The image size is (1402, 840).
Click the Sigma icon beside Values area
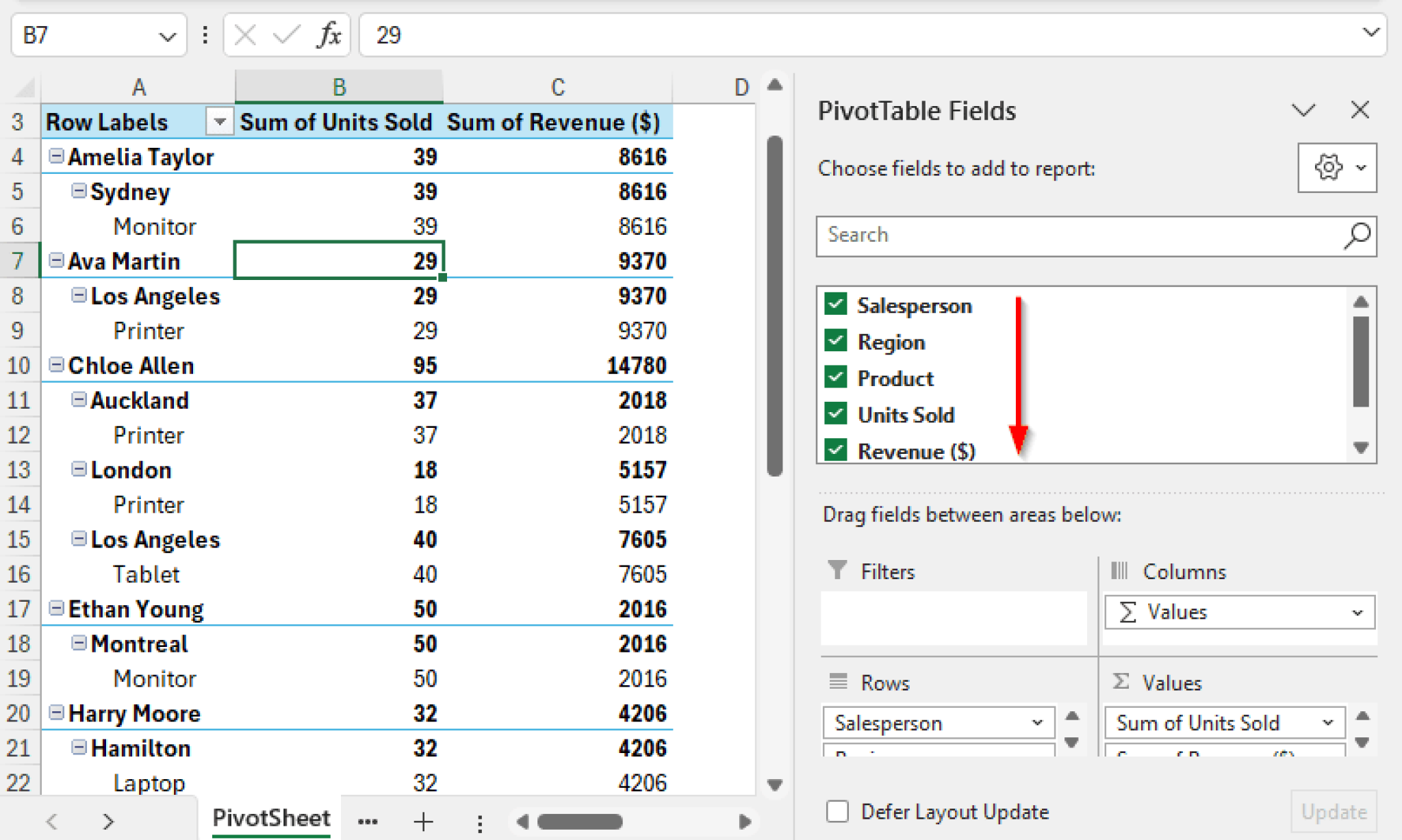(x=1120, y=682)
